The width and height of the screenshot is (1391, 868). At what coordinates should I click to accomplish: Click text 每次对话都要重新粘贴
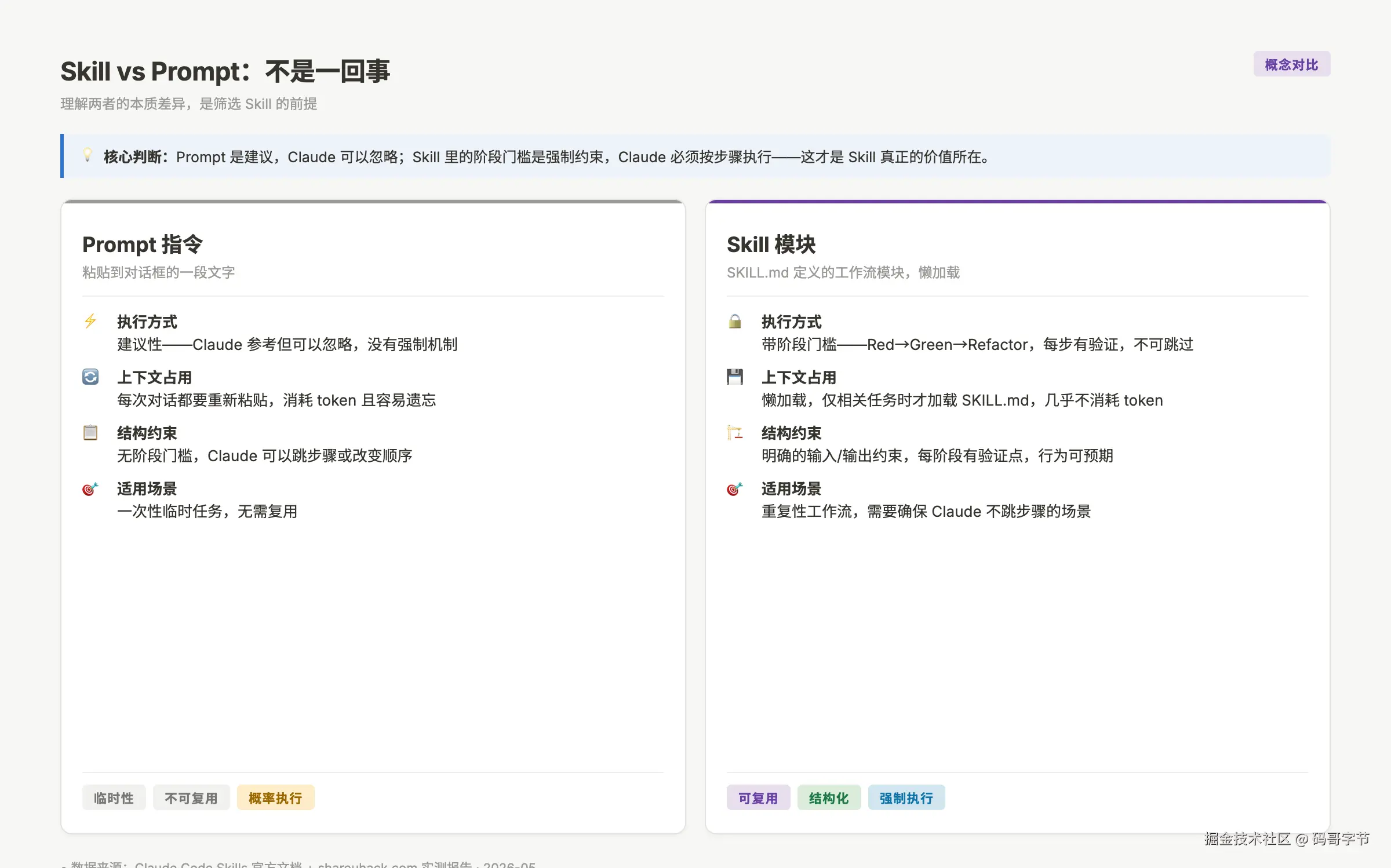click(192, 400)
